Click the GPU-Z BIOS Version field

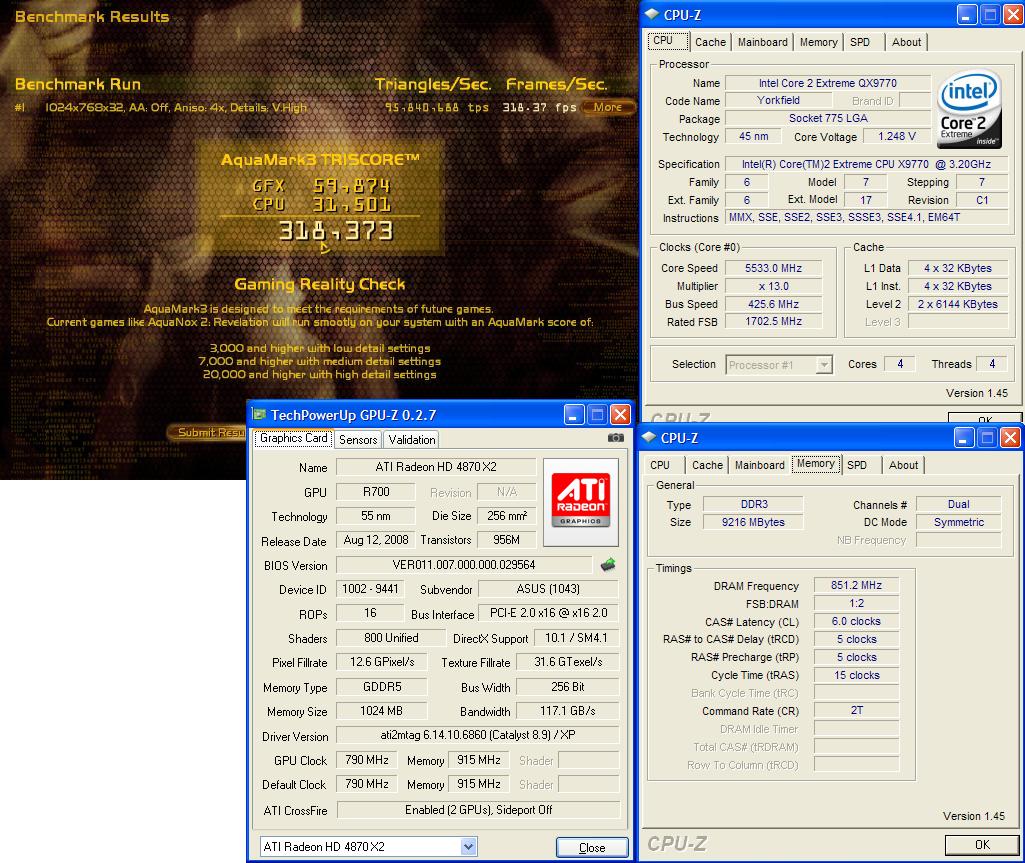pos(463,565)
